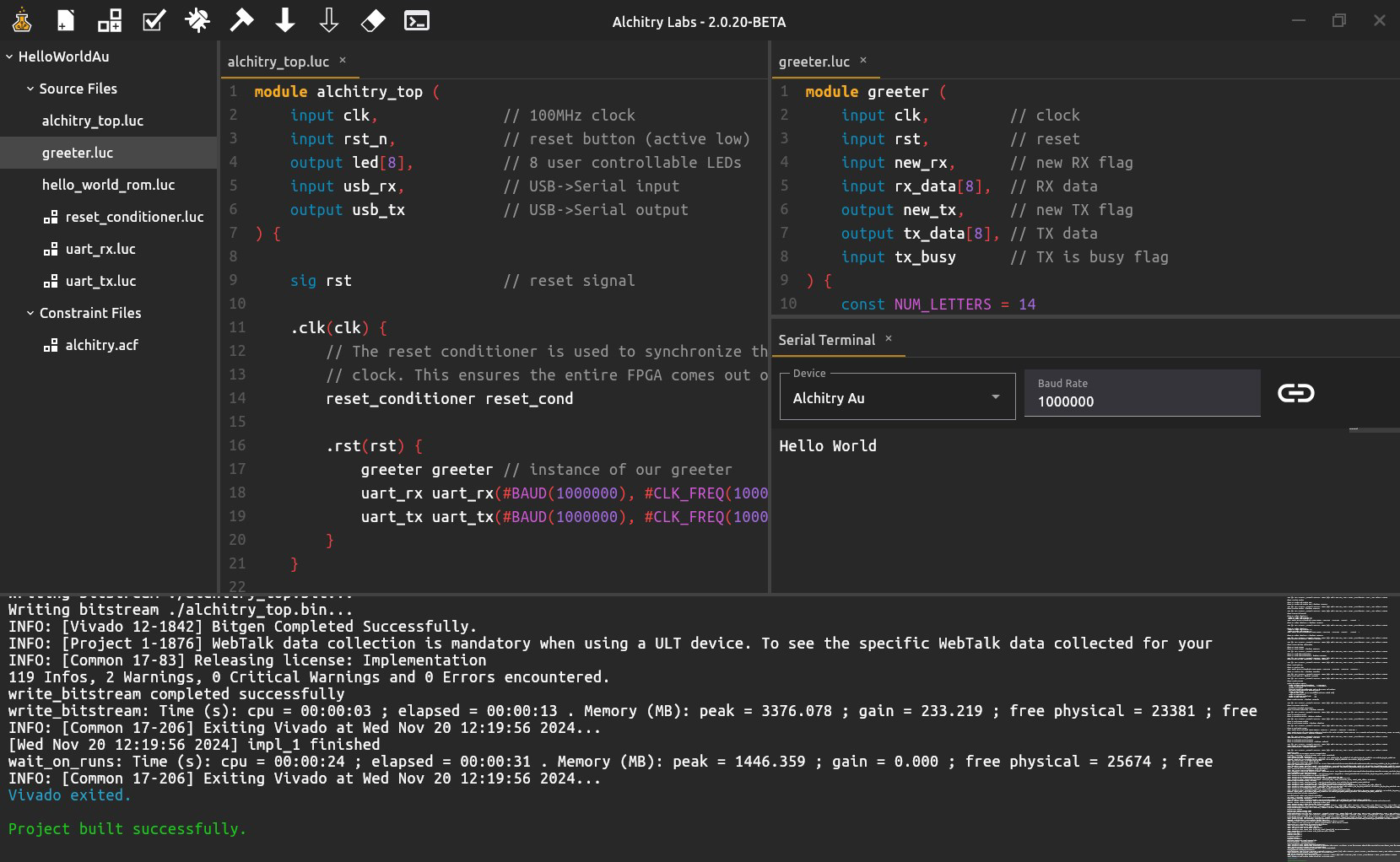The height and width of the screenshot is (862, 1400).
Task: Click the icon beside alchitry.acf
Action: point(51,346)
